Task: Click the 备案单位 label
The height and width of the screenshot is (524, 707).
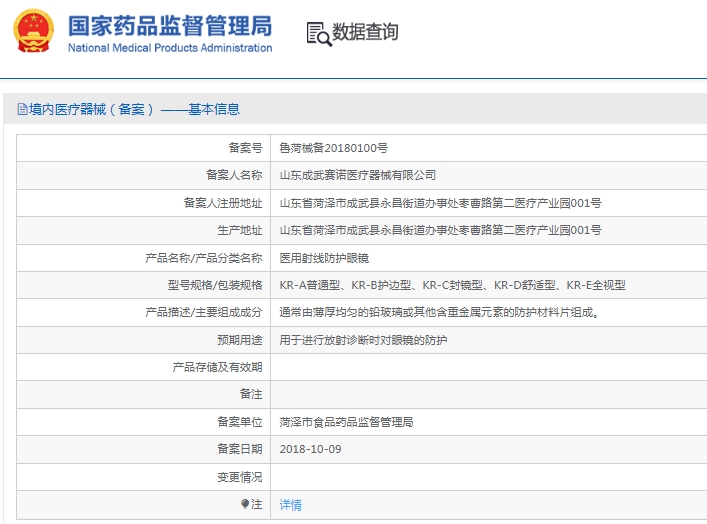Action: point(240,422)
